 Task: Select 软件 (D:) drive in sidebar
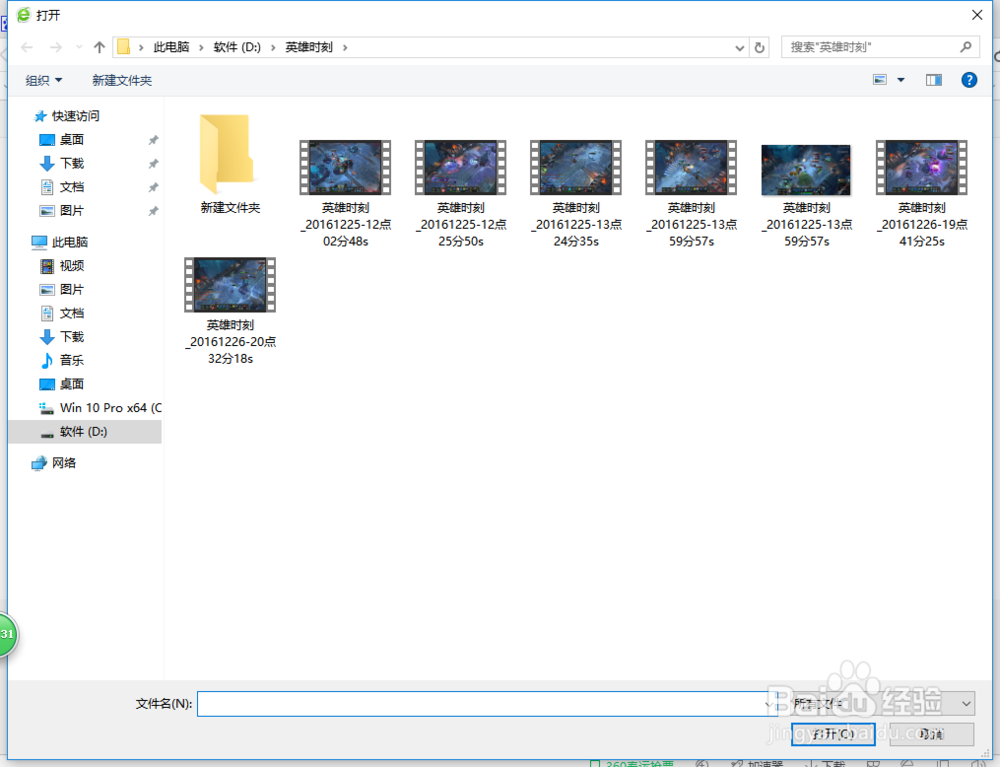coord(85,432)
